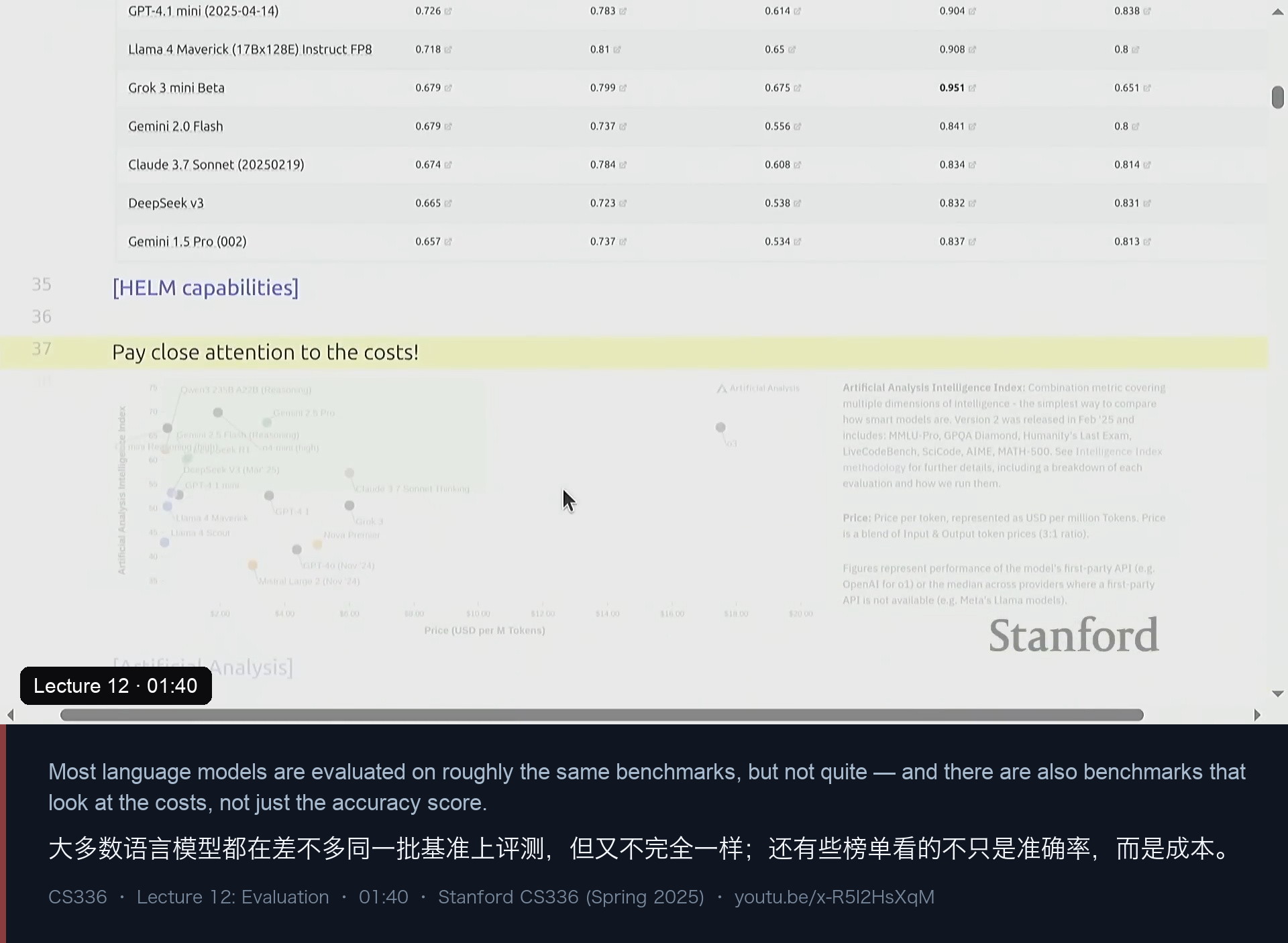The image size is (1288, 943).
Task: Click value 0.837 in Gemini 1.5 Pro row
Action: (x=952, y=241)
